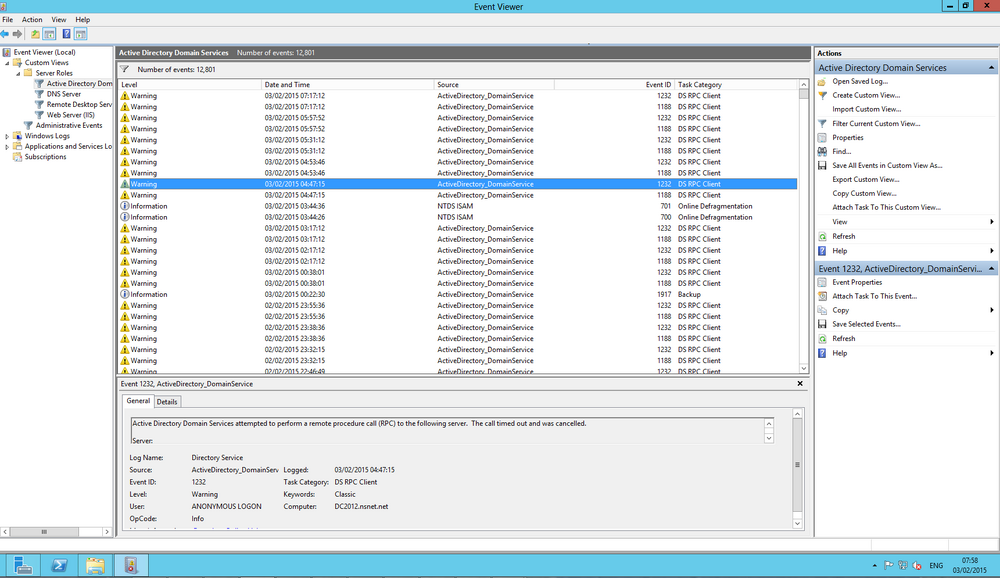Click the blue Help toolbar icon

66,34
